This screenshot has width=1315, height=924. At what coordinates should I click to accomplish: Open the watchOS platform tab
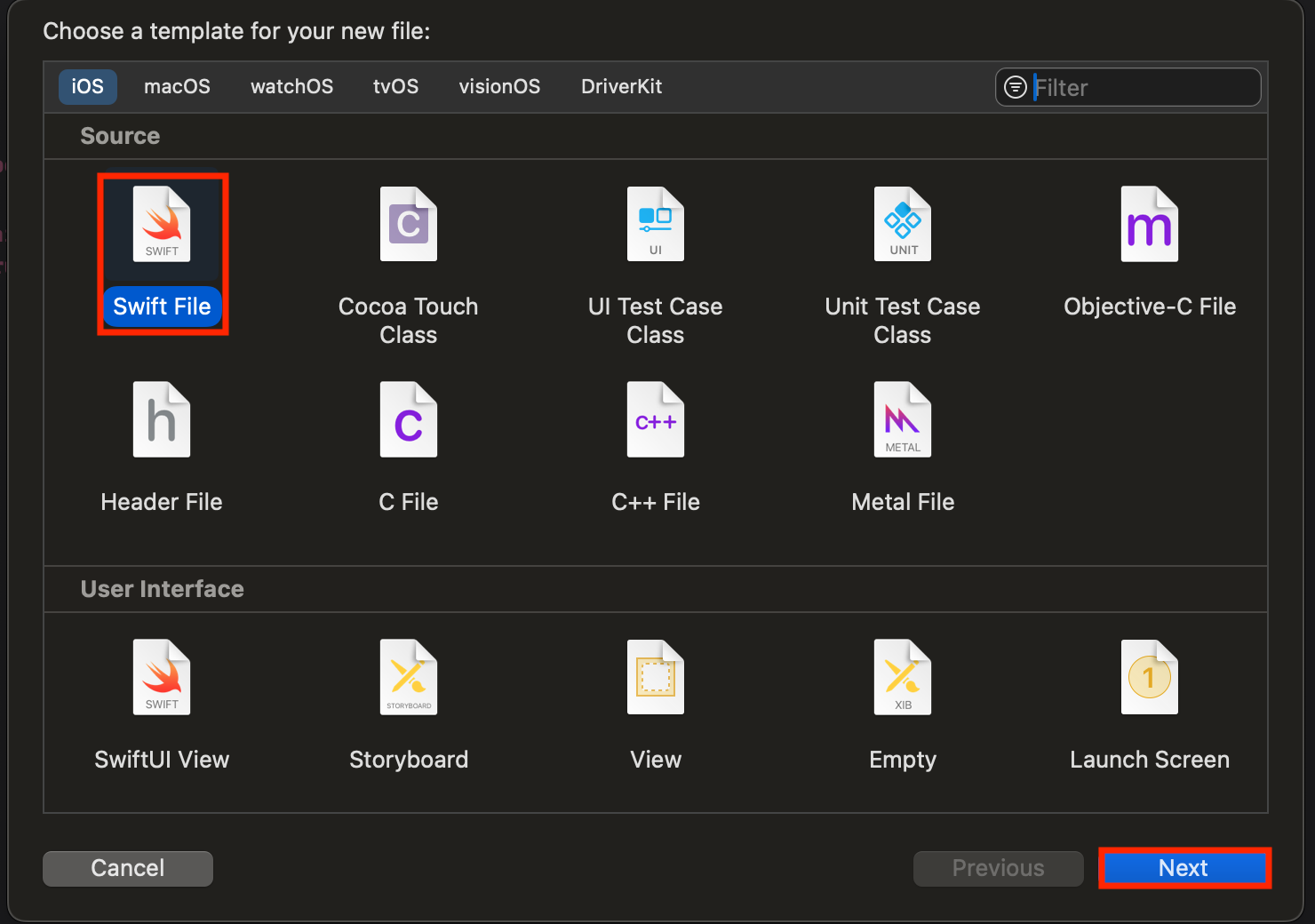(291, 87)
